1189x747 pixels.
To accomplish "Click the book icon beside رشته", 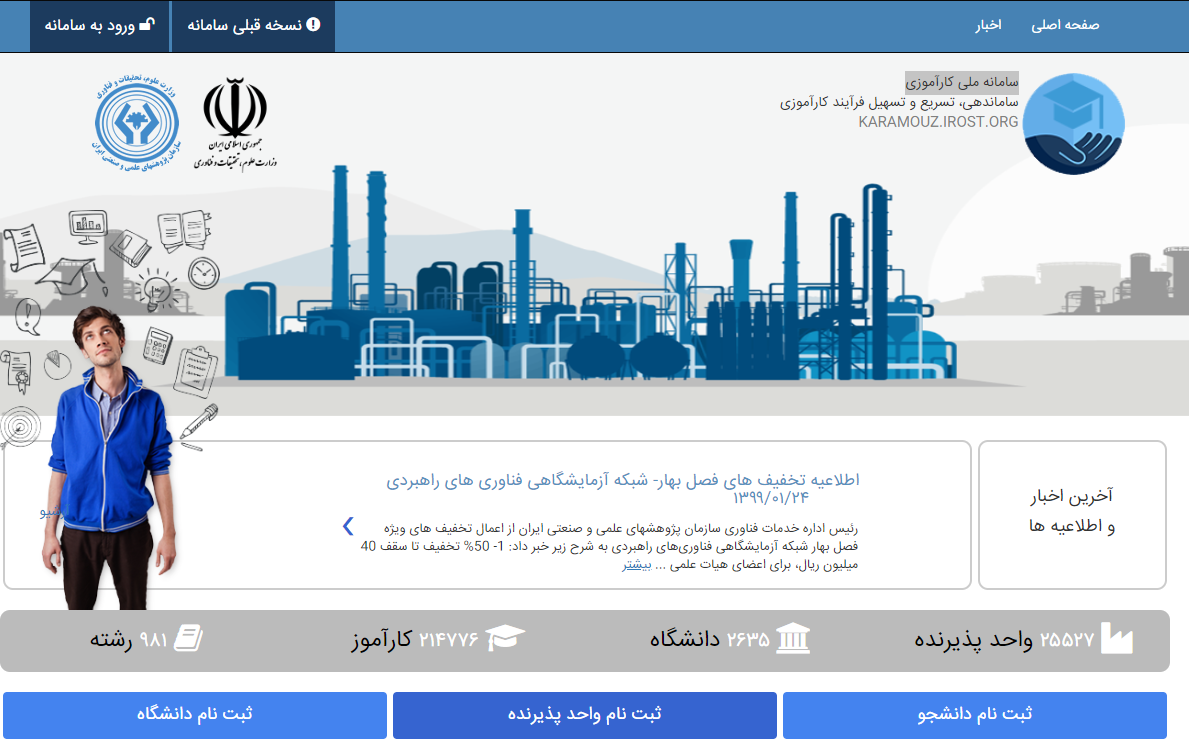I will click(188, 639).
